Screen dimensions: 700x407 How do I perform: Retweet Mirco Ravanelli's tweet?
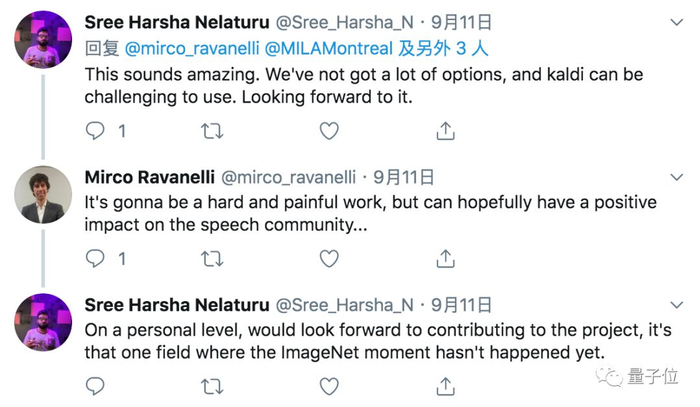(x=212, y=259)
